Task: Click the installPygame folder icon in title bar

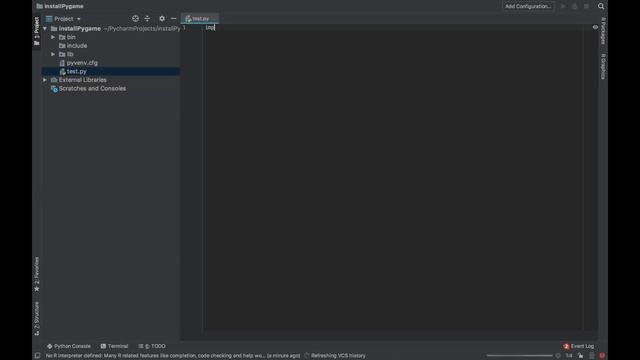Action: [40, 6]
